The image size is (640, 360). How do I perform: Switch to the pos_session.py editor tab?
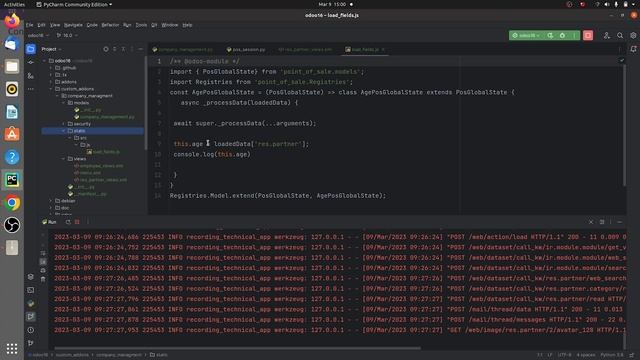click(246, 49)
